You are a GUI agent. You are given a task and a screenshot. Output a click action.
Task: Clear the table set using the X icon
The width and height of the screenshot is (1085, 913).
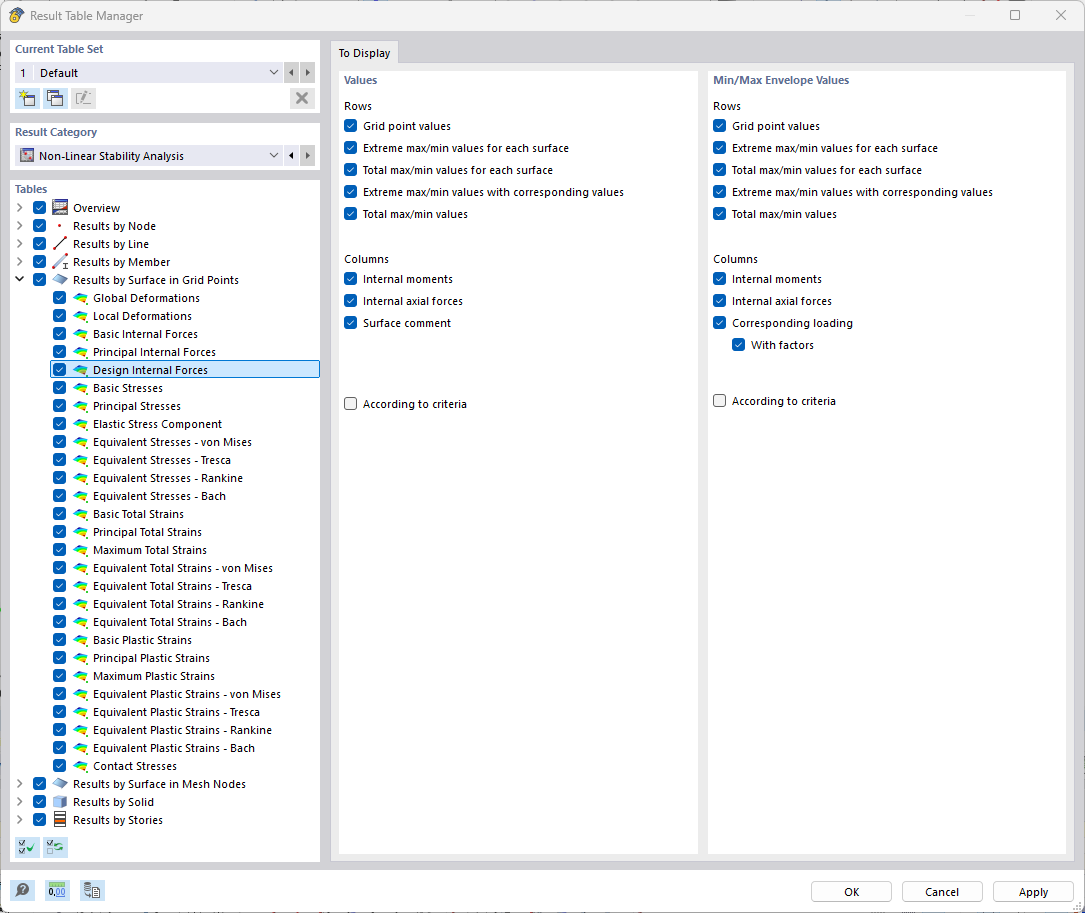coord(302,97)
